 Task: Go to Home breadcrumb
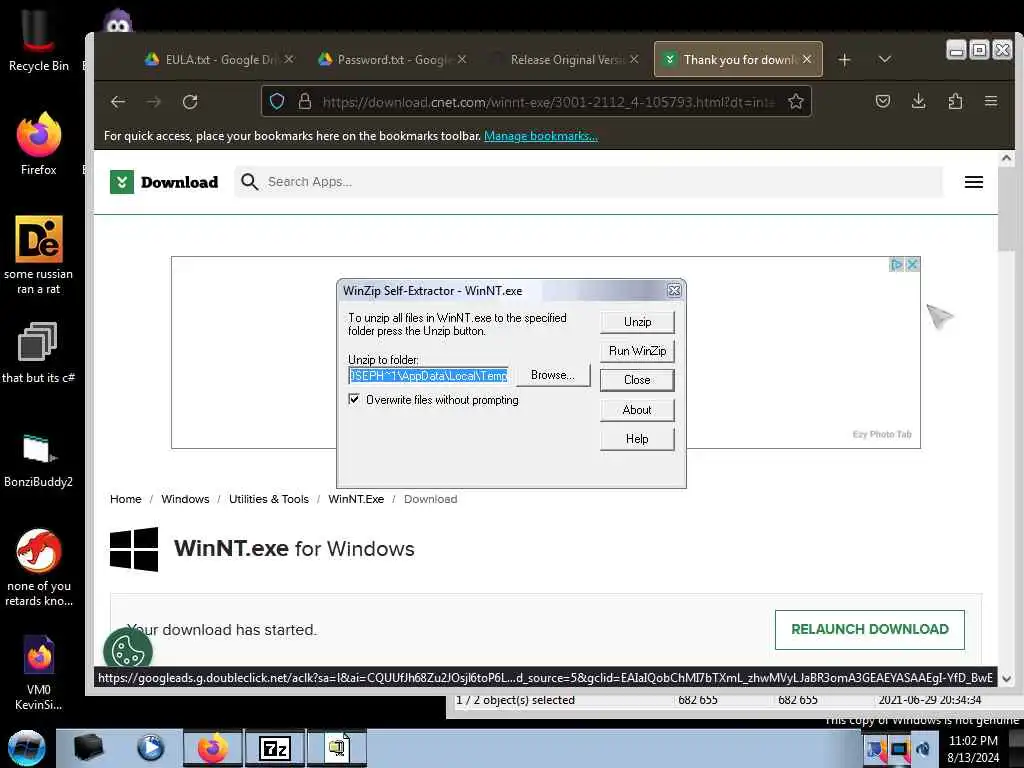coord(125,499)
